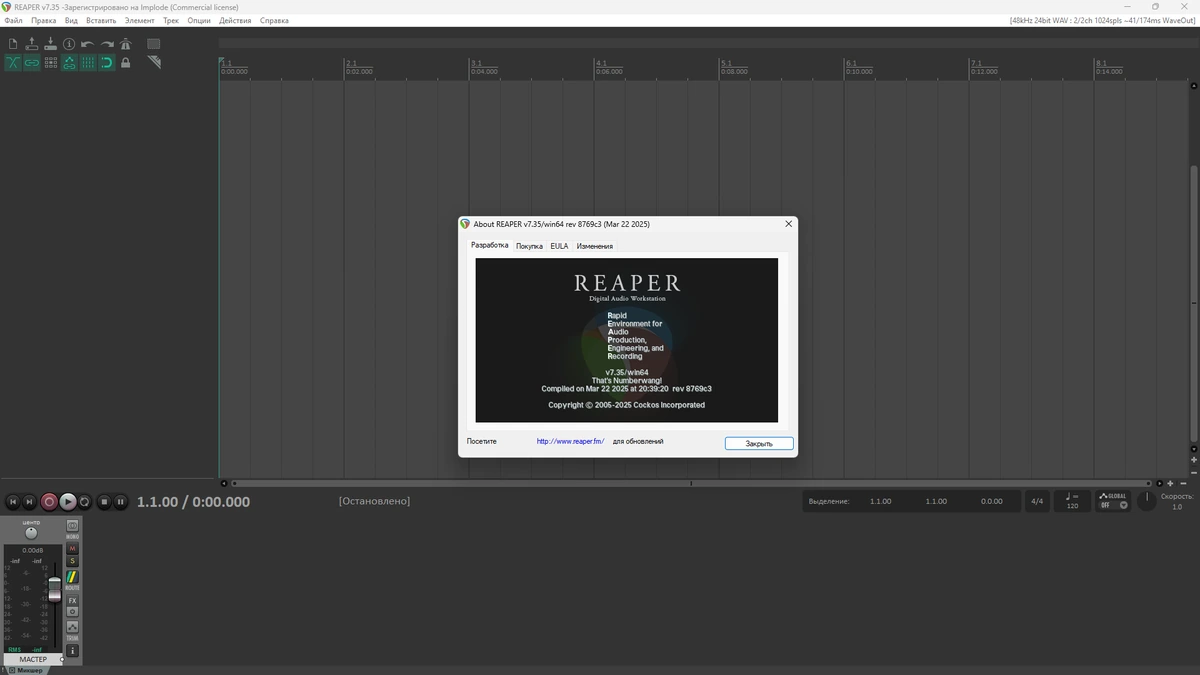The image size is (1200, 675).
Task: Click the 4/4 time signature box
Action: tap(1037, 501)
